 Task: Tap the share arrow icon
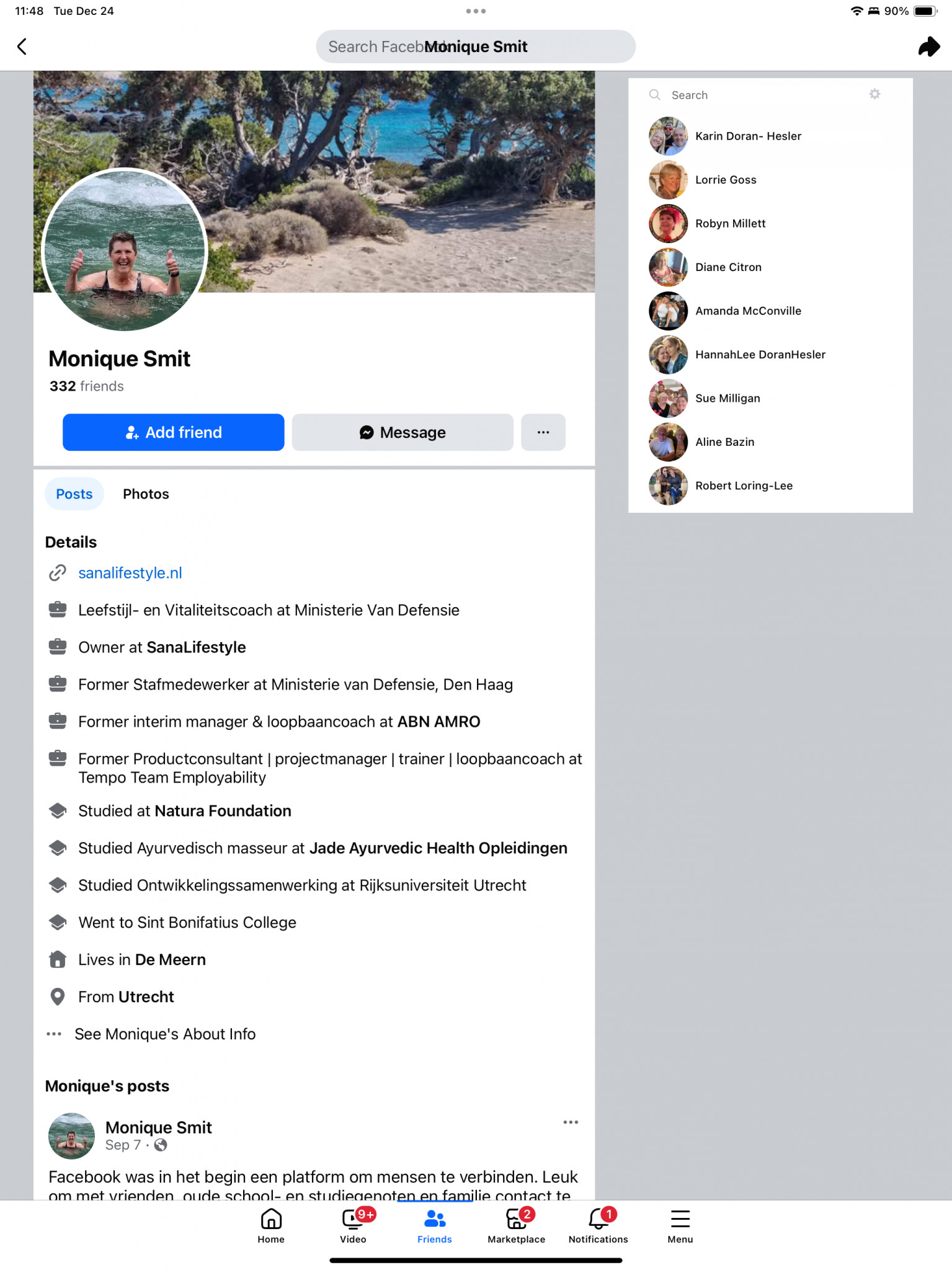click(928, 47)
